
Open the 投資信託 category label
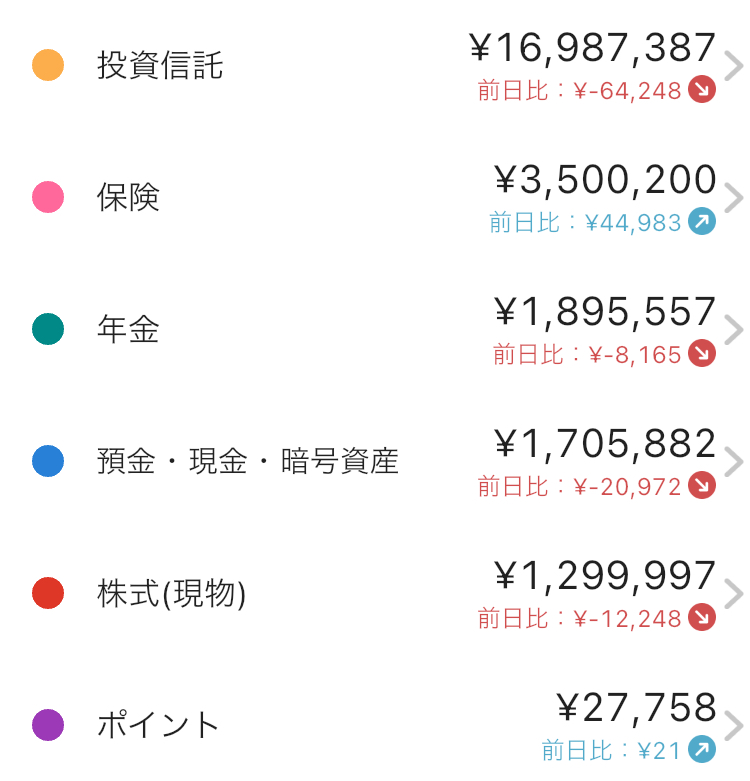[x=160, y=65]
